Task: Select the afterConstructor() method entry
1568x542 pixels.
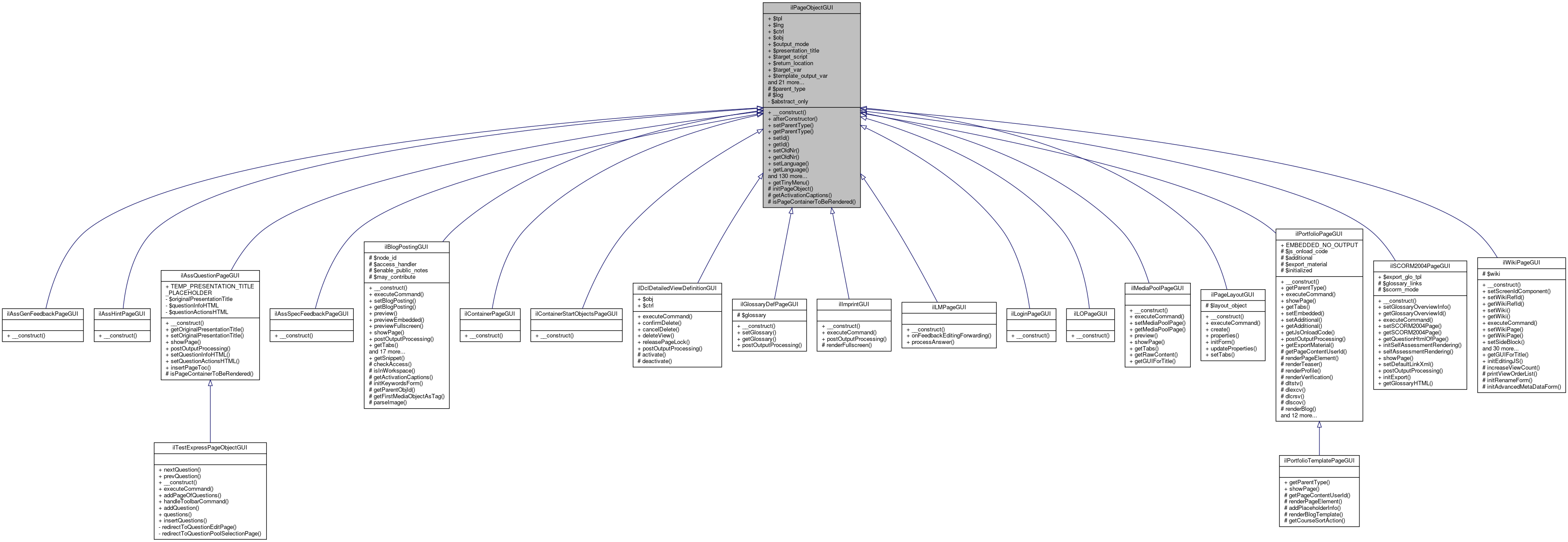Action: pyautogui.click(x=793, y=119)
